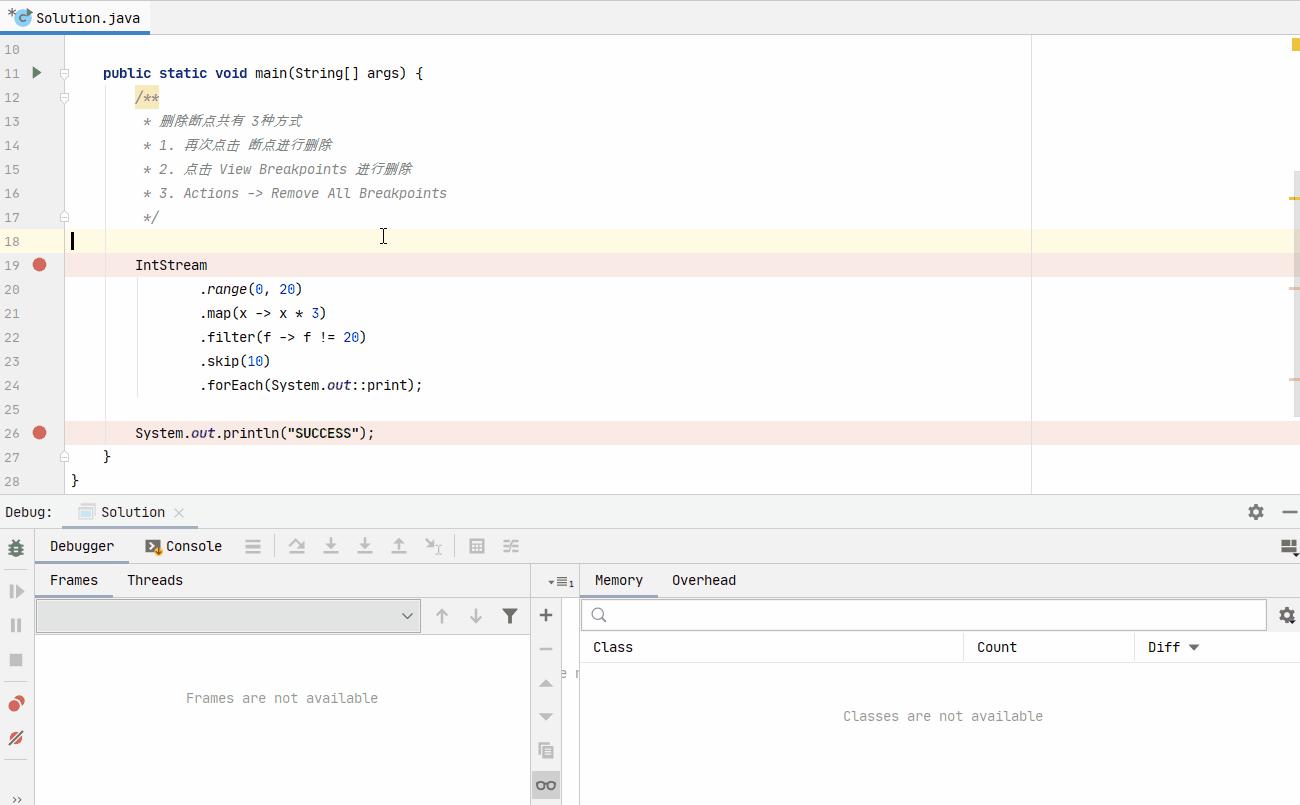This screenshot has width=1300, height=805.
Task: Toggle the breakpoint on line 26
Action: [x=40, y=433]
